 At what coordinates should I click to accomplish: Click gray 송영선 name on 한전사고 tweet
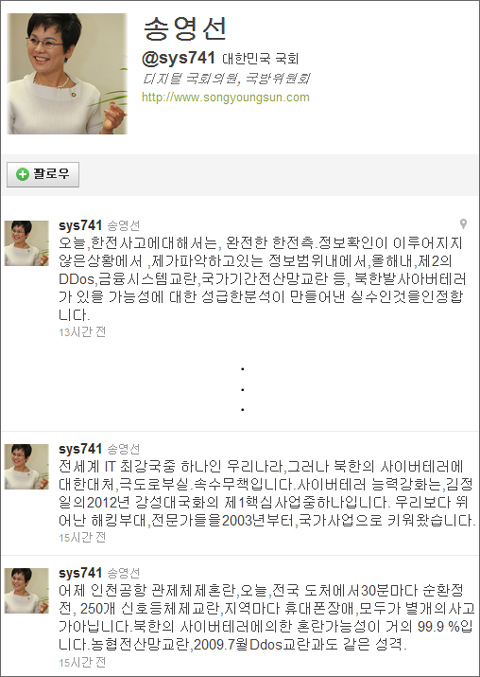tap(123, 226)
